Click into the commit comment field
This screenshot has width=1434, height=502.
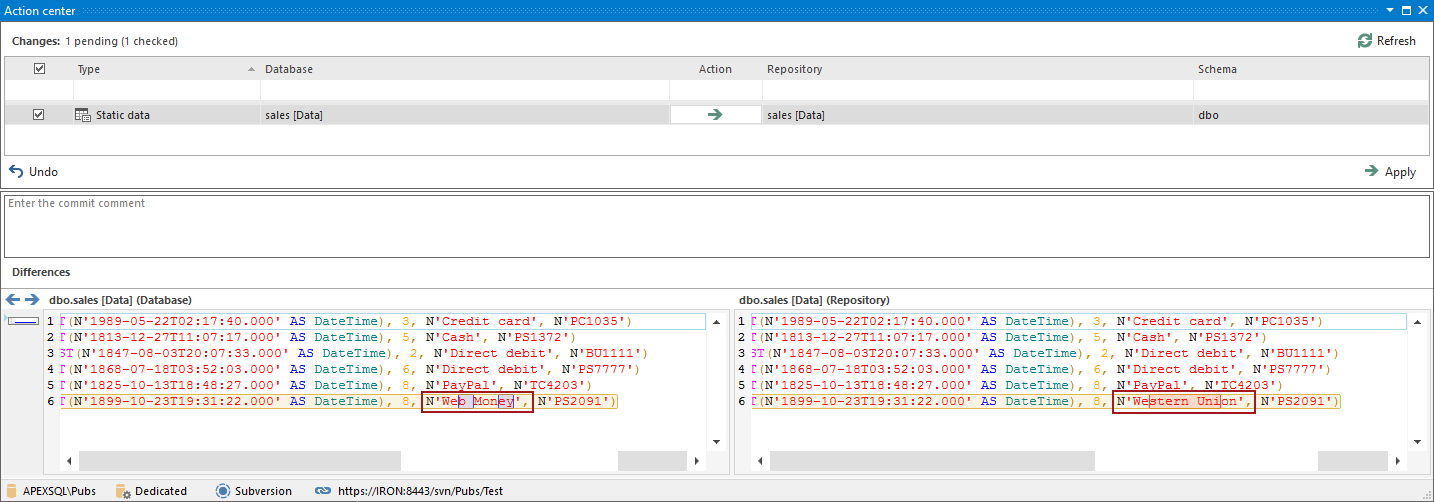pyautogui.click(x=716, y=225)
